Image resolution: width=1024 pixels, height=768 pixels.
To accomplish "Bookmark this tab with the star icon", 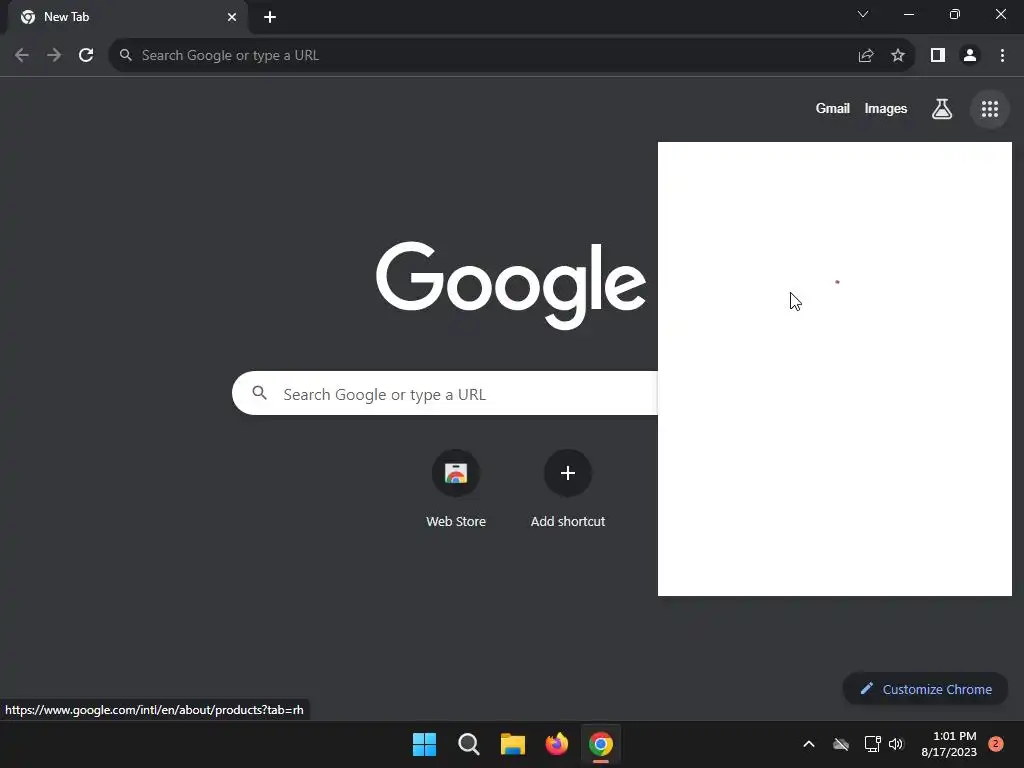I will tap(898, 56).
